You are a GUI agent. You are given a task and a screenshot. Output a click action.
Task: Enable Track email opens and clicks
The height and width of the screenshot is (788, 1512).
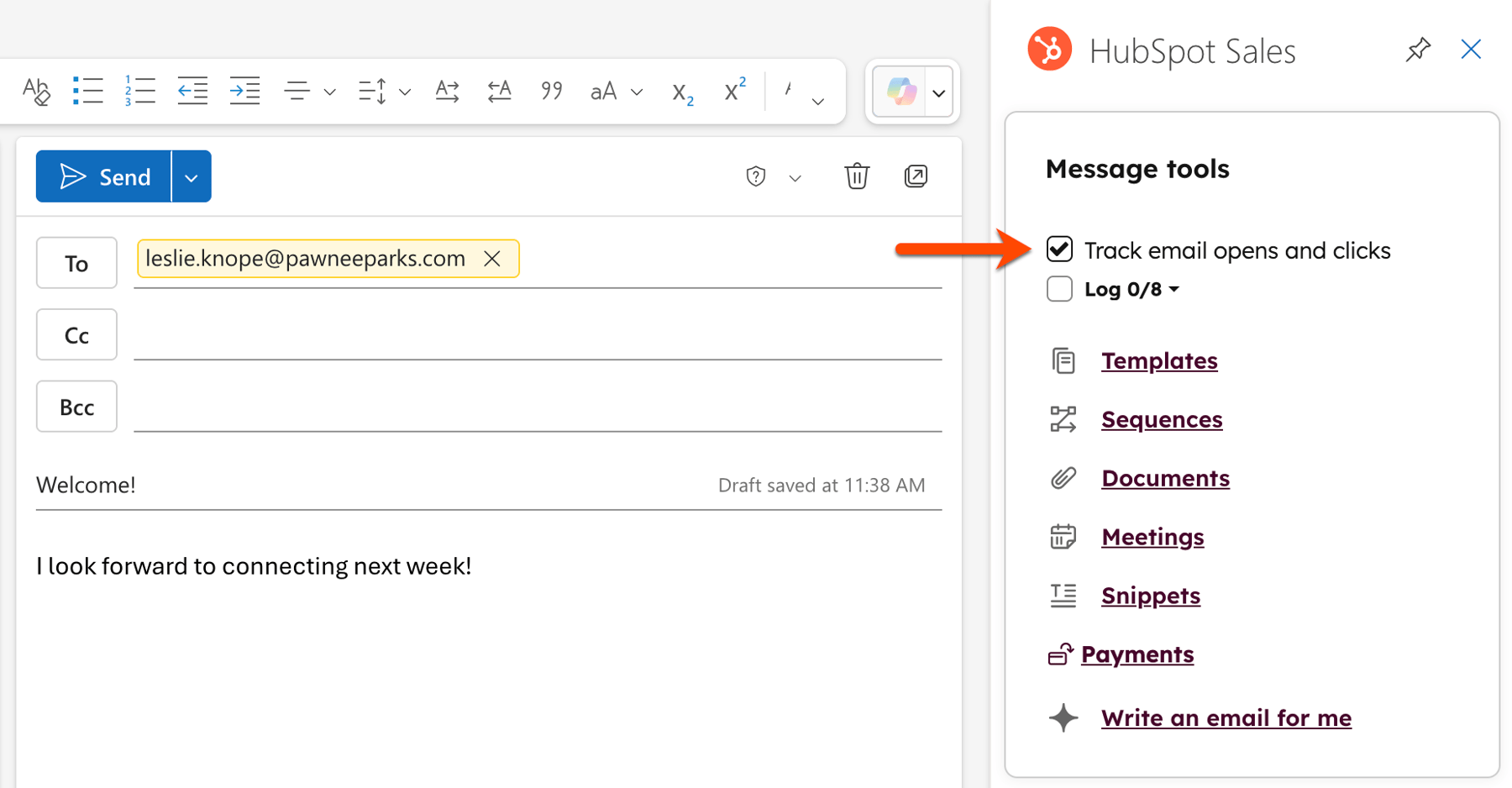[x=1059, y=249]
